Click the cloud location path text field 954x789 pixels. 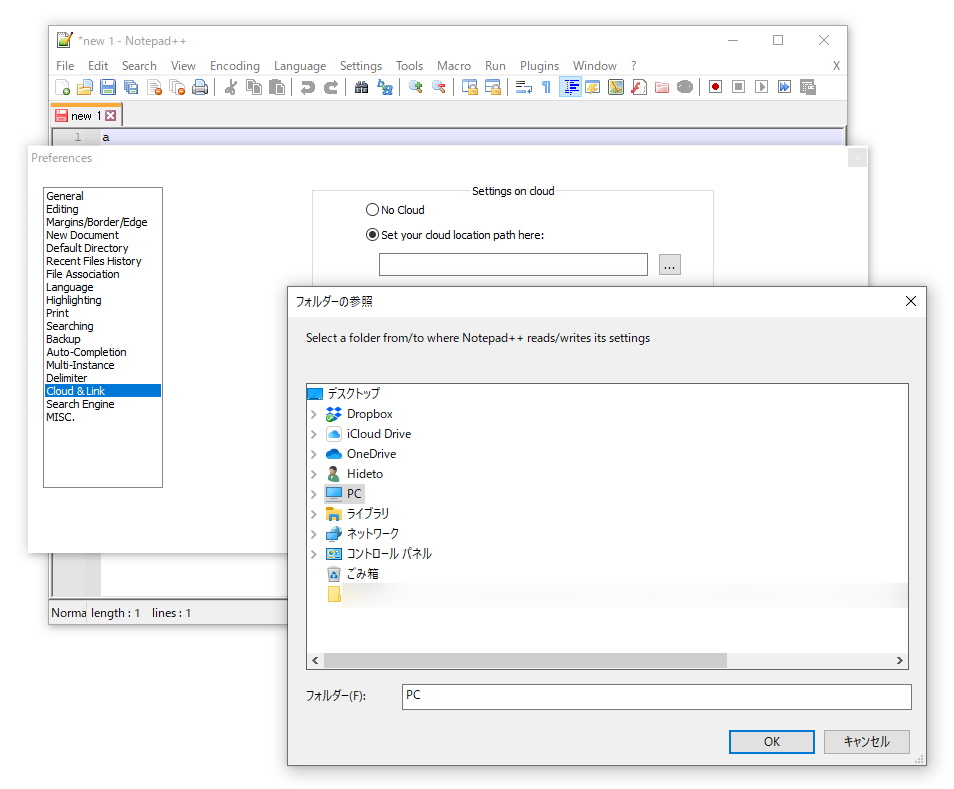click(x=513, y=265)
